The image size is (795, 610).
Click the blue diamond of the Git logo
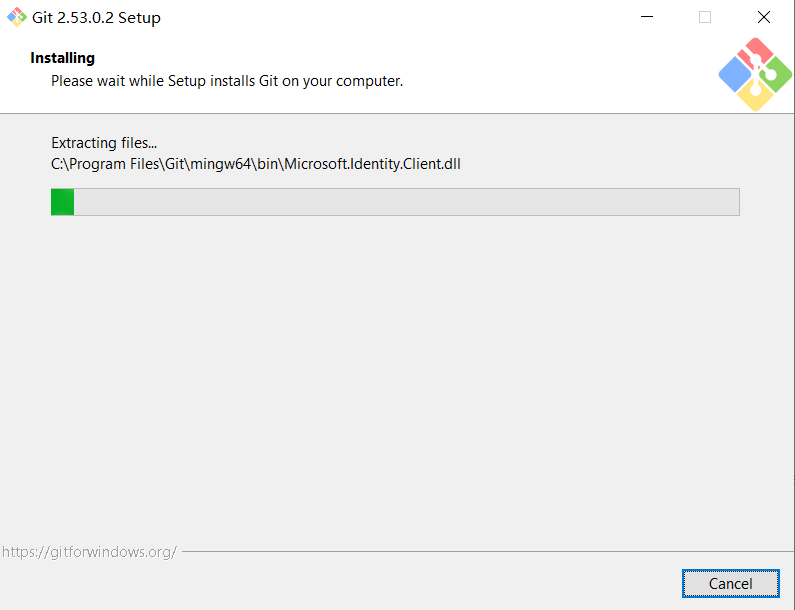736,74
